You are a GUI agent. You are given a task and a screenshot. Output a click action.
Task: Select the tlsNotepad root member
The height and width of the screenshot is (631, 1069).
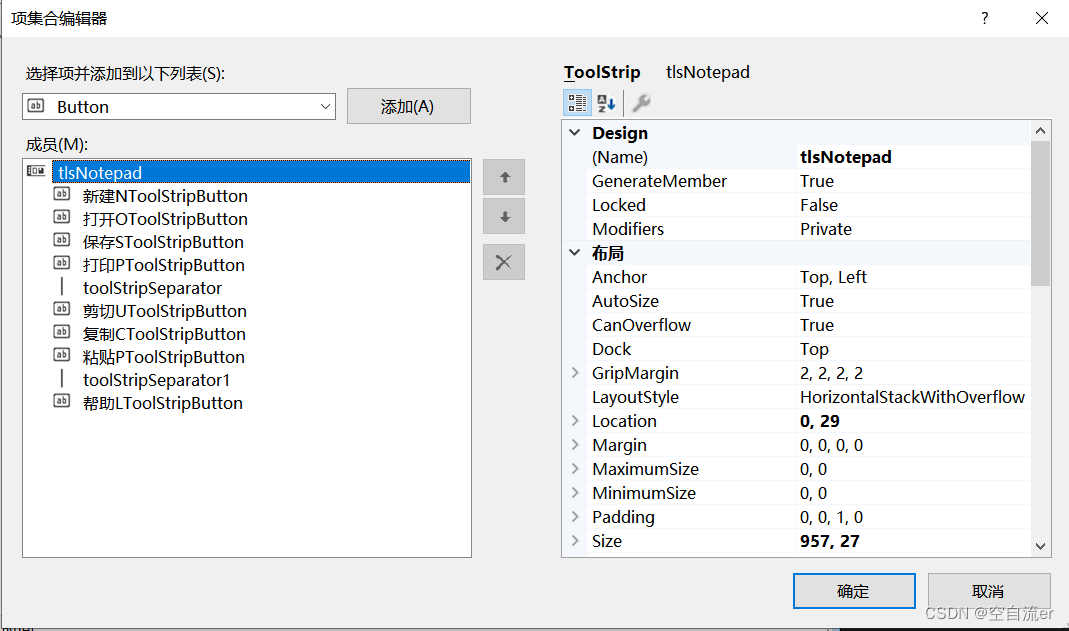pyautogui.click(x=100, y=172)
